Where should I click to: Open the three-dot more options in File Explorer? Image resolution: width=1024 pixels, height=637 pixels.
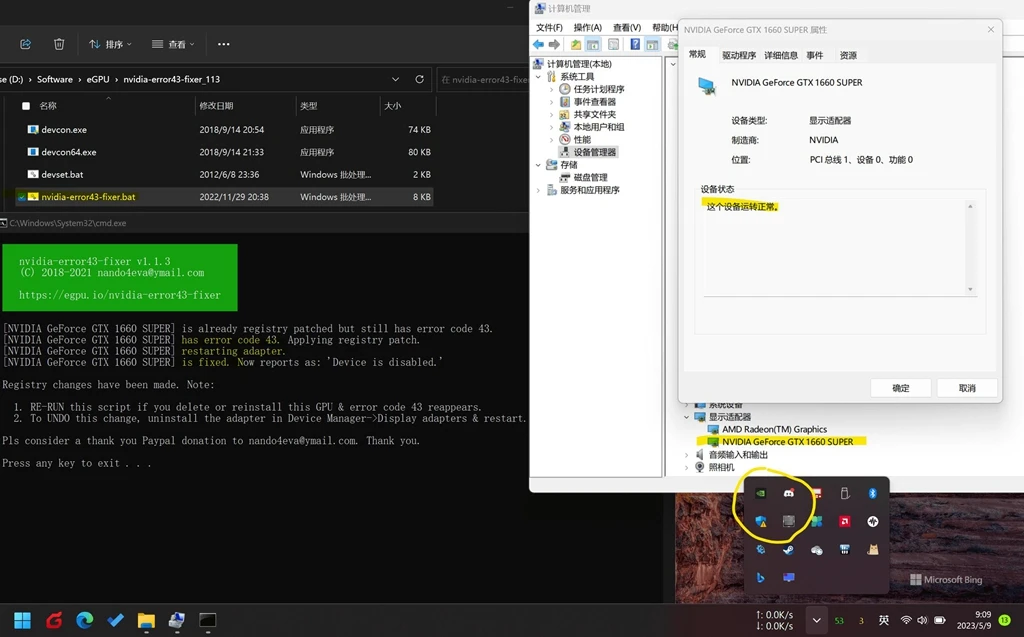[223, 44]
